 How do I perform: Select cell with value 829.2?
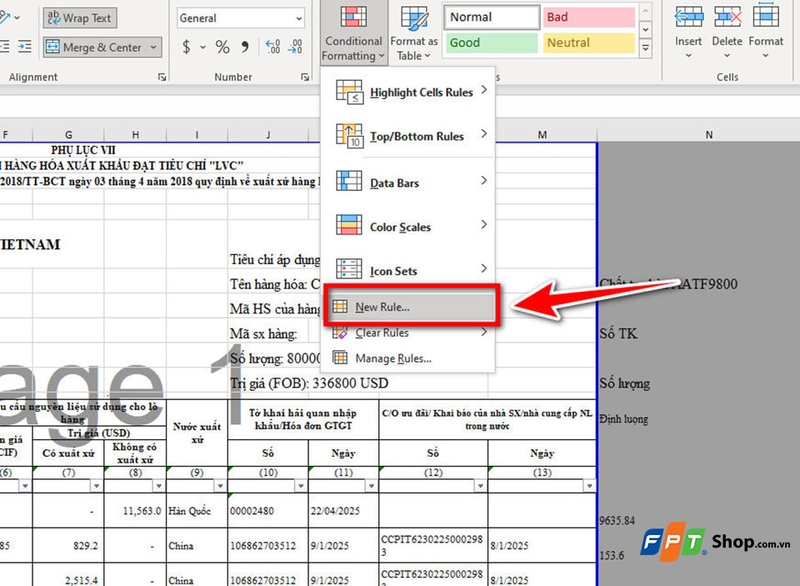(68, 545)
